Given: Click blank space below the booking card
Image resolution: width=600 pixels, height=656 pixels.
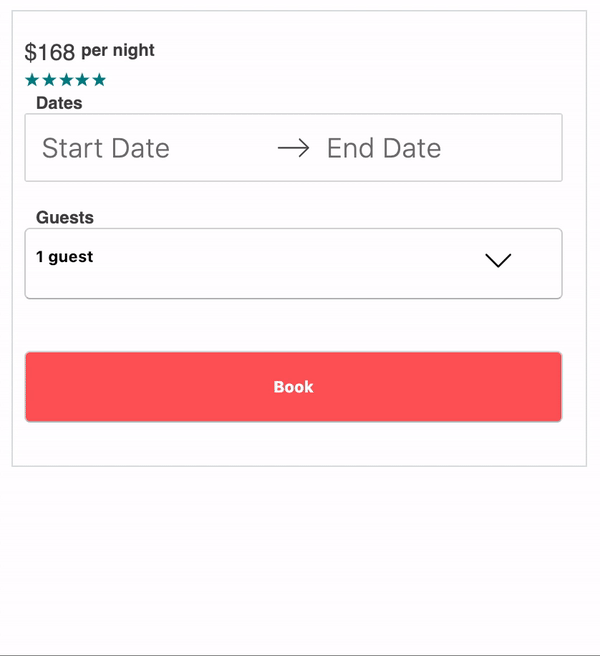Looking at the screenshot, I should 300,560.
